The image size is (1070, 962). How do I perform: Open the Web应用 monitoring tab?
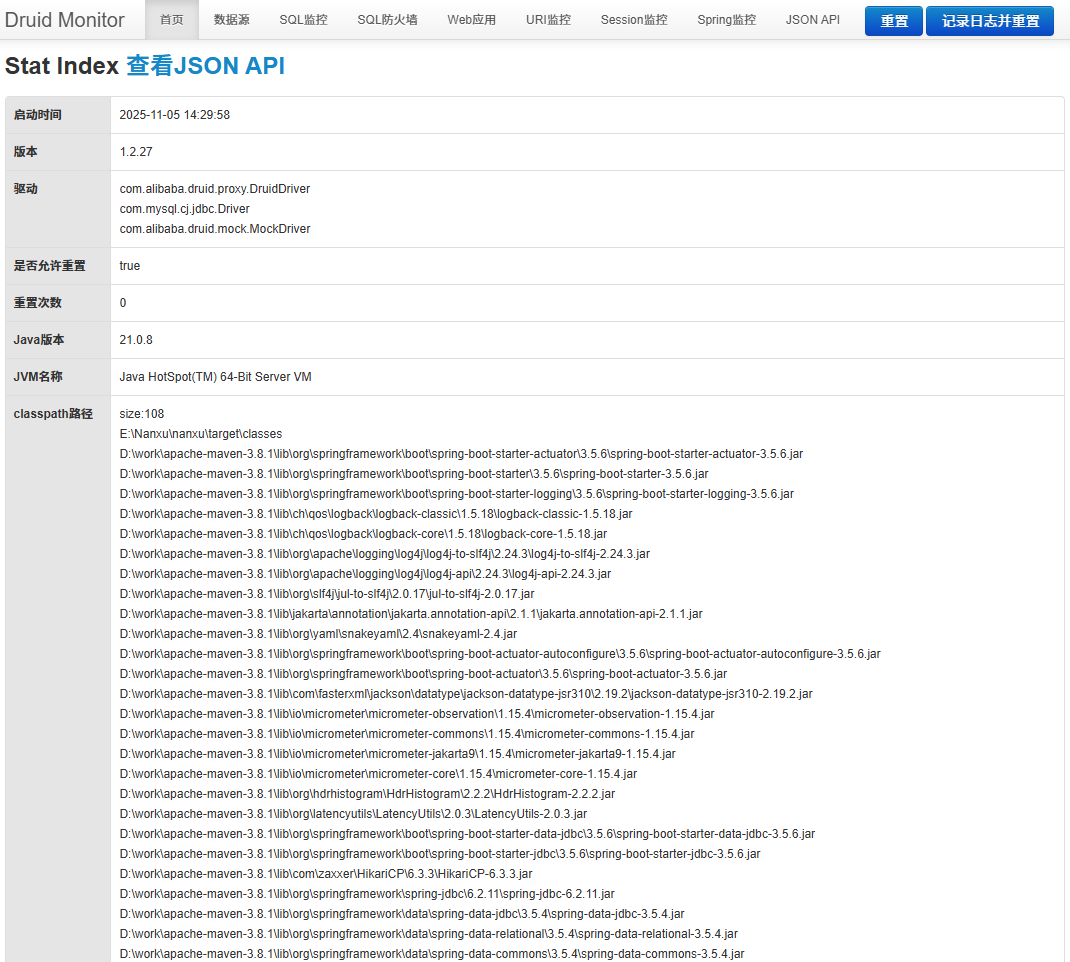pos(471,19)
